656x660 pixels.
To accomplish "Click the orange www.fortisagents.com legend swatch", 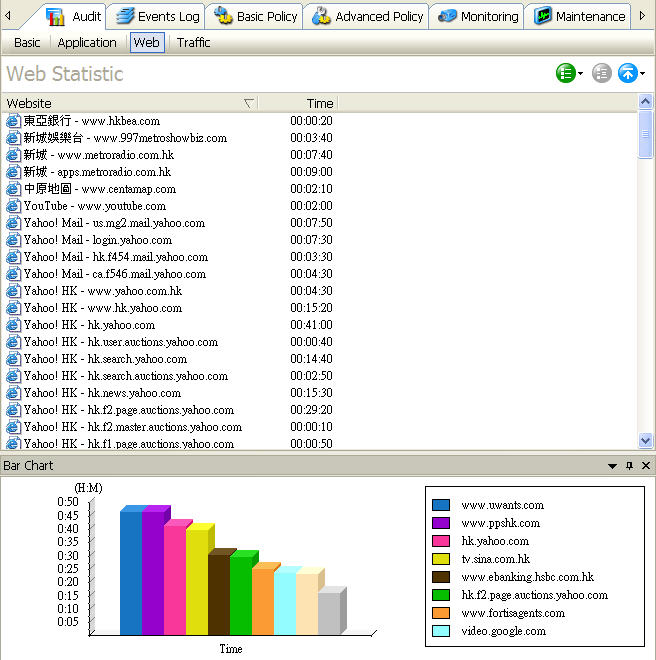I will [x=441, y=613].
